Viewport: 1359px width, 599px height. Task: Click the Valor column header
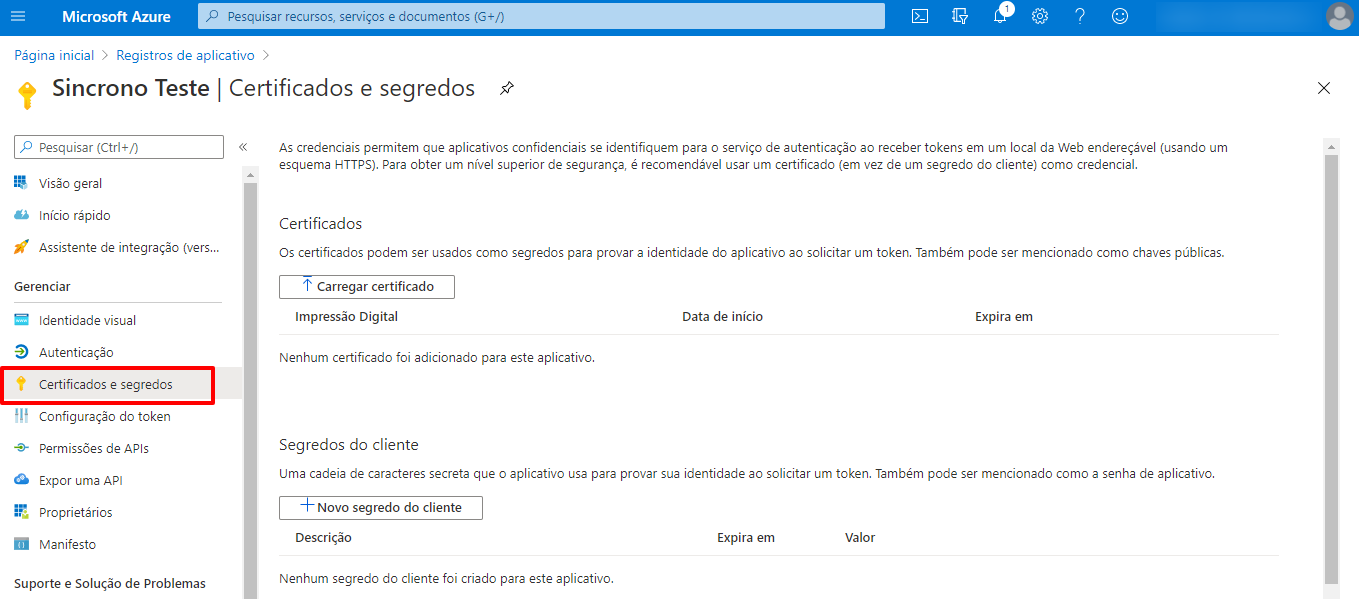point(860,537)
